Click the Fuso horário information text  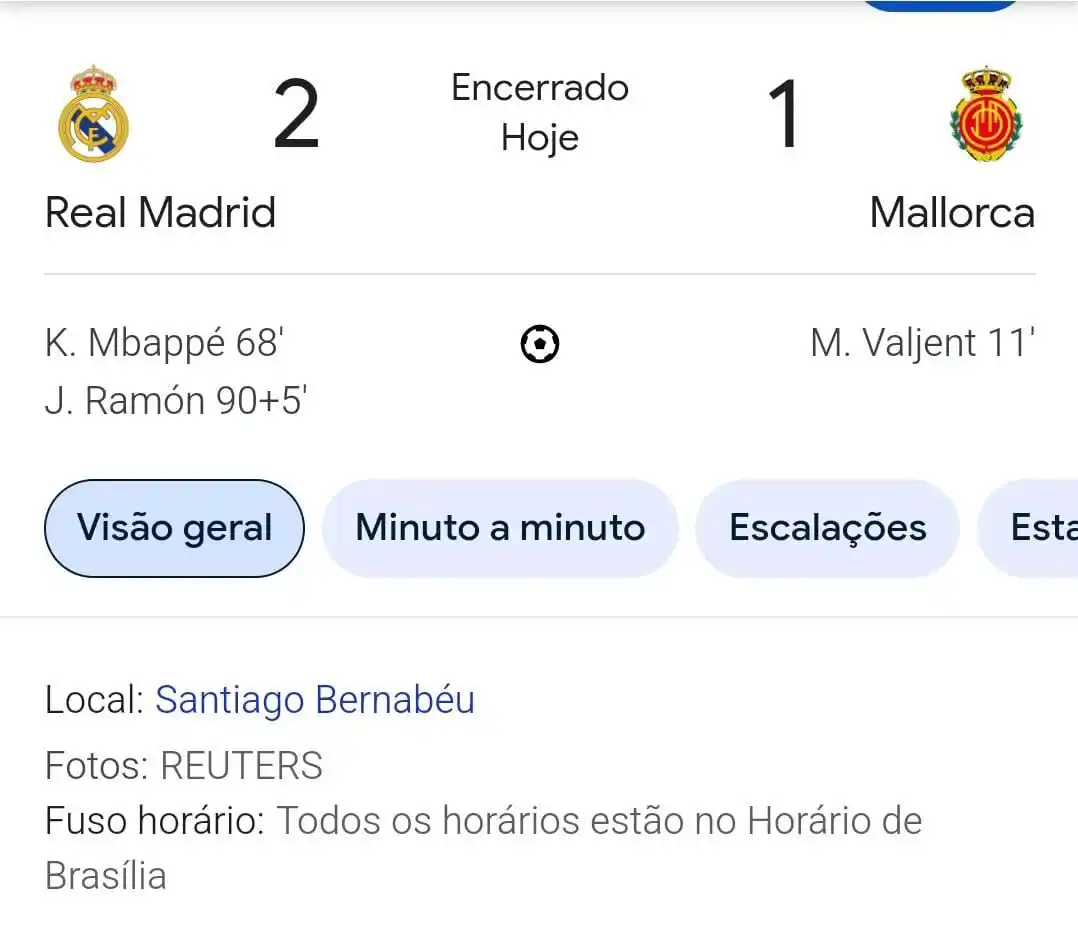click(483, 848)
